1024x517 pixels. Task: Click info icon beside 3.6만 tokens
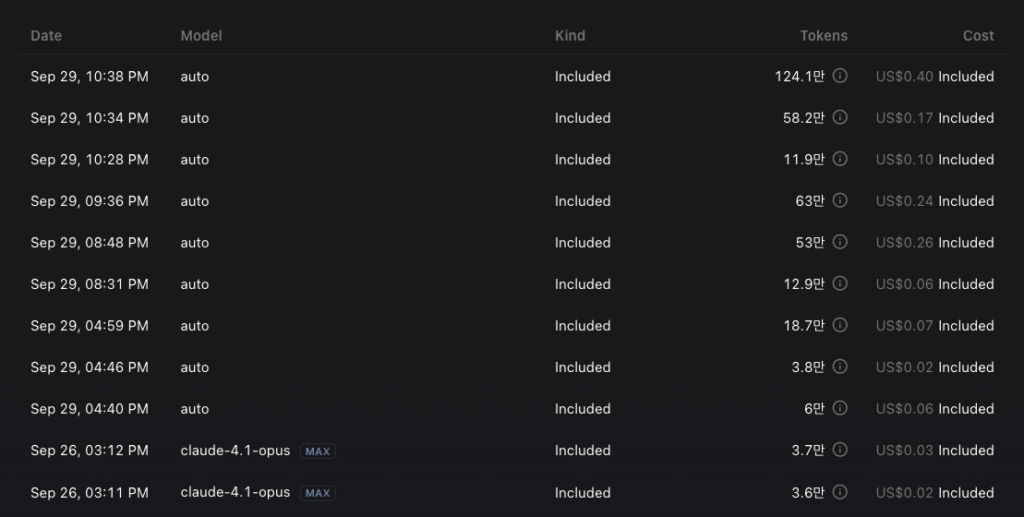[x=840, y=492]
